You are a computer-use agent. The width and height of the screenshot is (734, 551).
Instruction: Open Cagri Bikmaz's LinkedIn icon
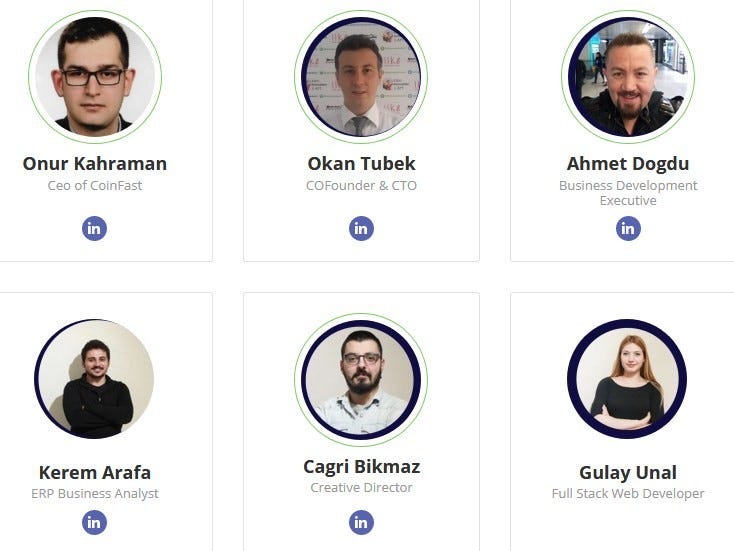[361, 522]
